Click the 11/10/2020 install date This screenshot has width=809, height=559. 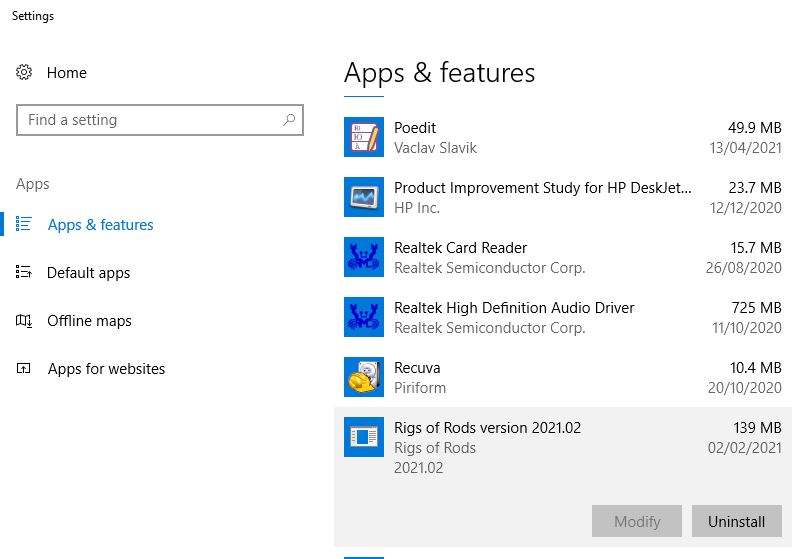(x=747, y=328)
